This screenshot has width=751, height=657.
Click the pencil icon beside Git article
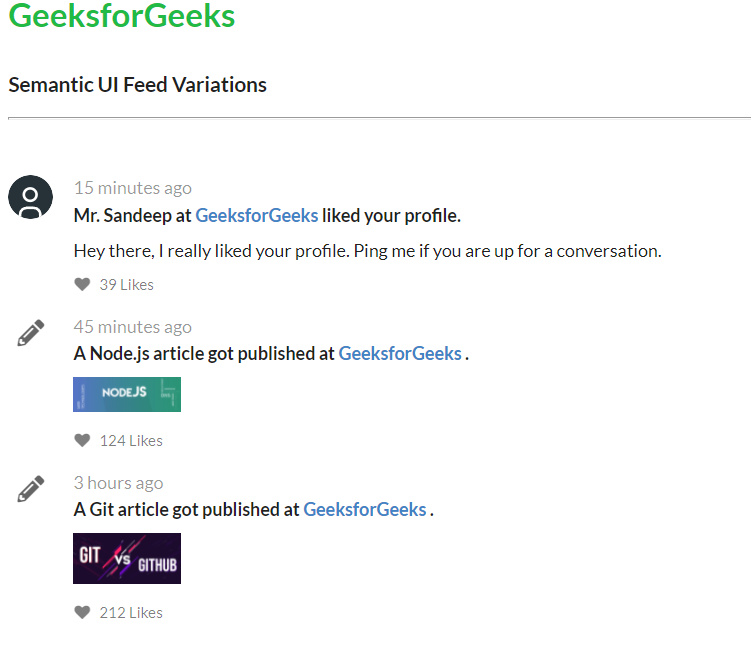coord(31,489)
